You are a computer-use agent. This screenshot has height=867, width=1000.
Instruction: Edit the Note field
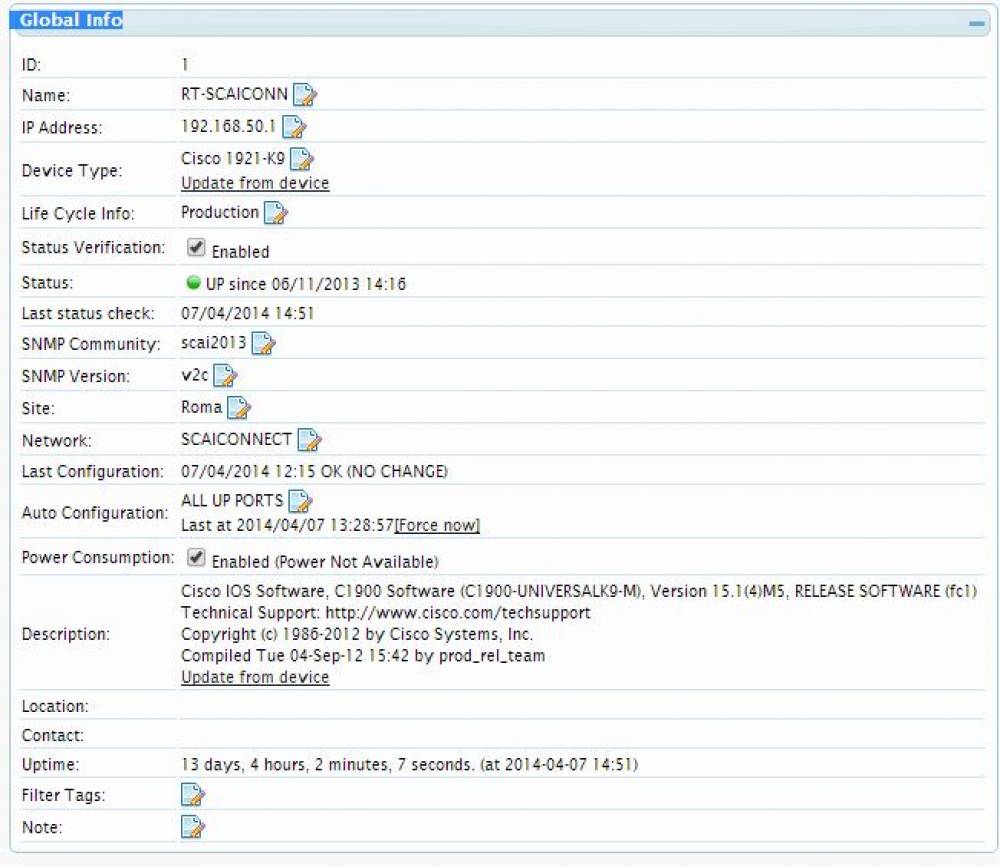point(193,827)
